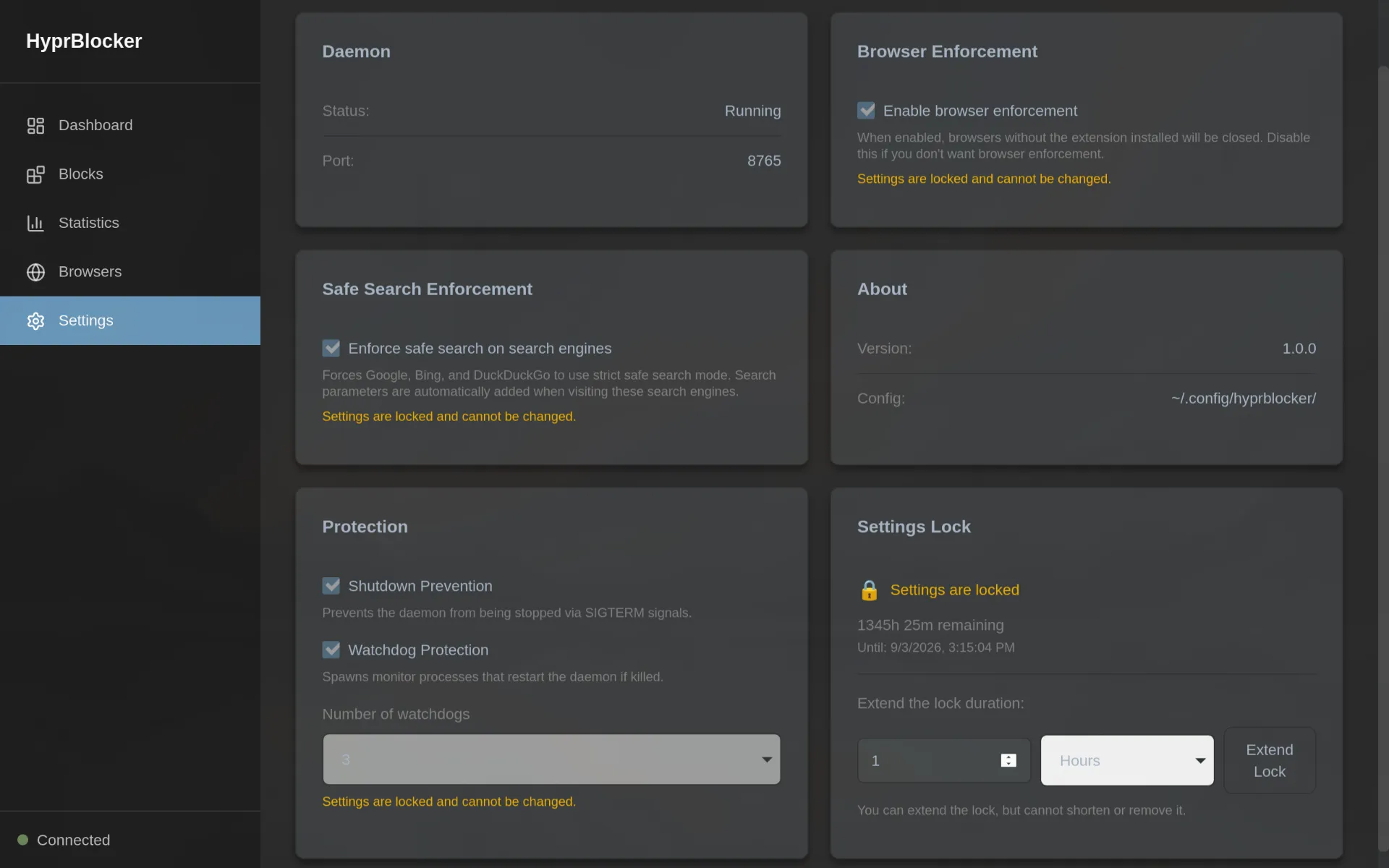The image size is (1389, 868).
Task: Click Extend the lock duration label
Action: pyautogui.click(x=940, y=703)
